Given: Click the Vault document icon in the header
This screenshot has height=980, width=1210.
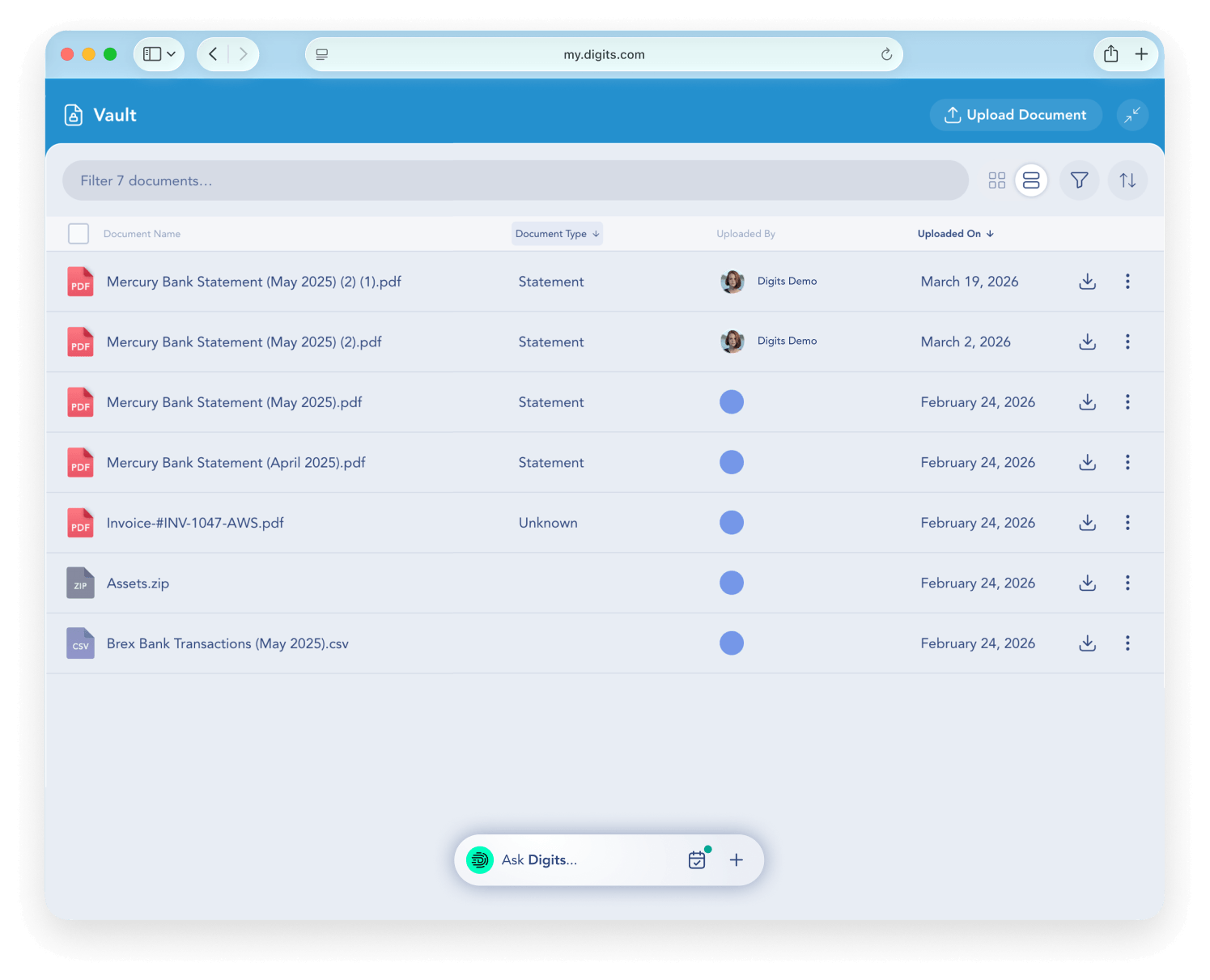Looking at the screenshot, I should [74, 115].
